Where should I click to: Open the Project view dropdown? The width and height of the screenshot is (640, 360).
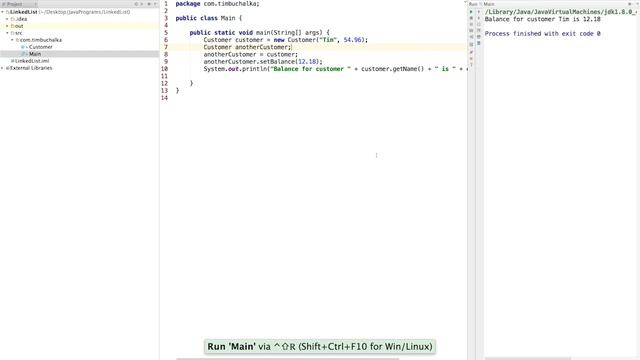point(36,4)
